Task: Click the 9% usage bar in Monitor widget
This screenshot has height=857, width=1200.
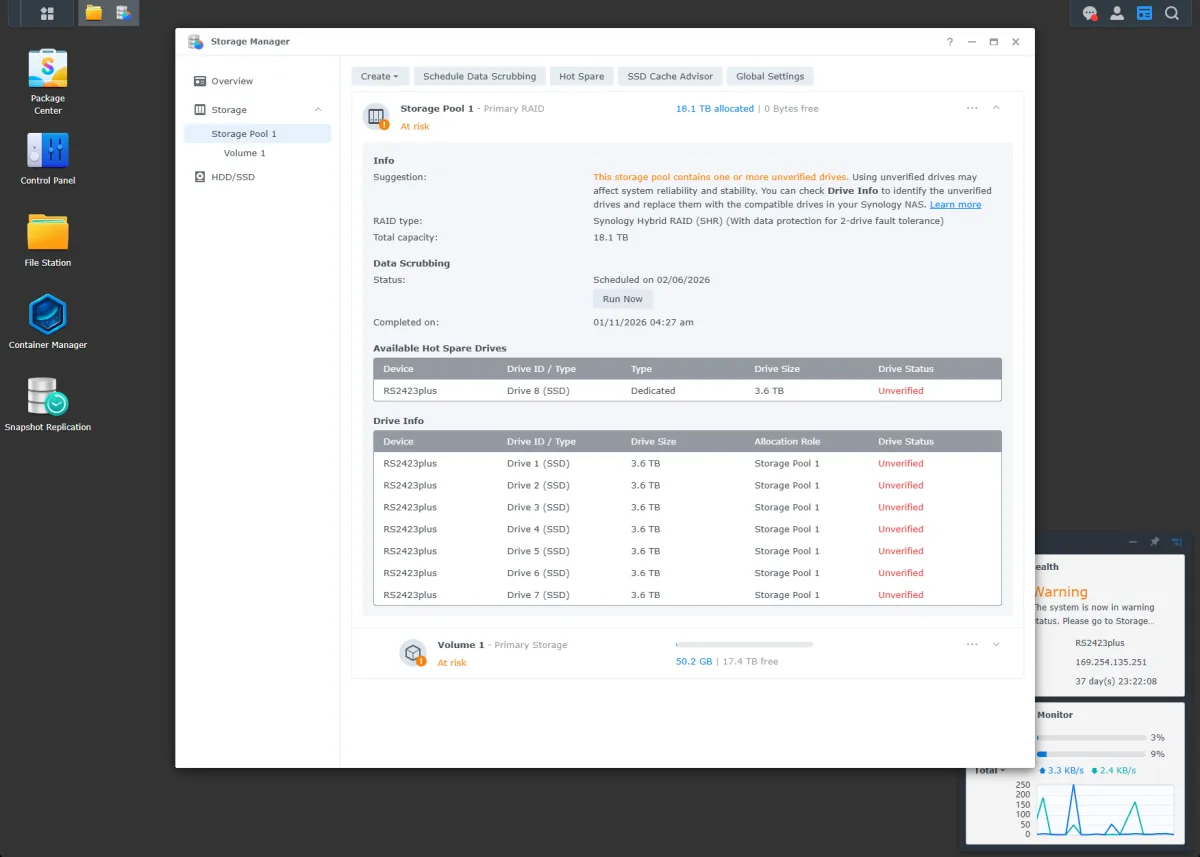Action: point(1091,754)
